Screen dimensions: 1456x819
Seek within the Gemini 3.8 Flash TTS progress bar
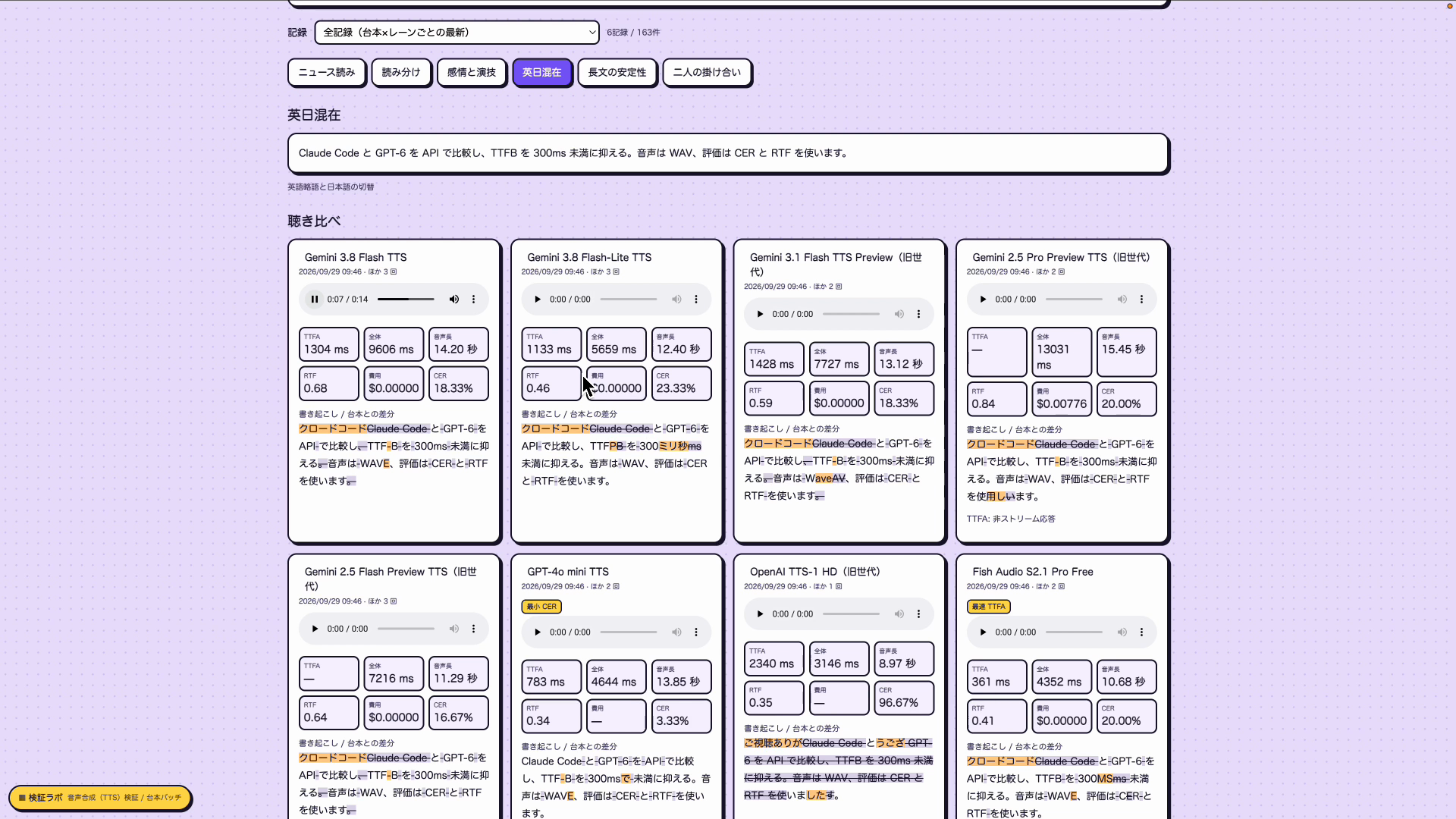coord(406,300)
